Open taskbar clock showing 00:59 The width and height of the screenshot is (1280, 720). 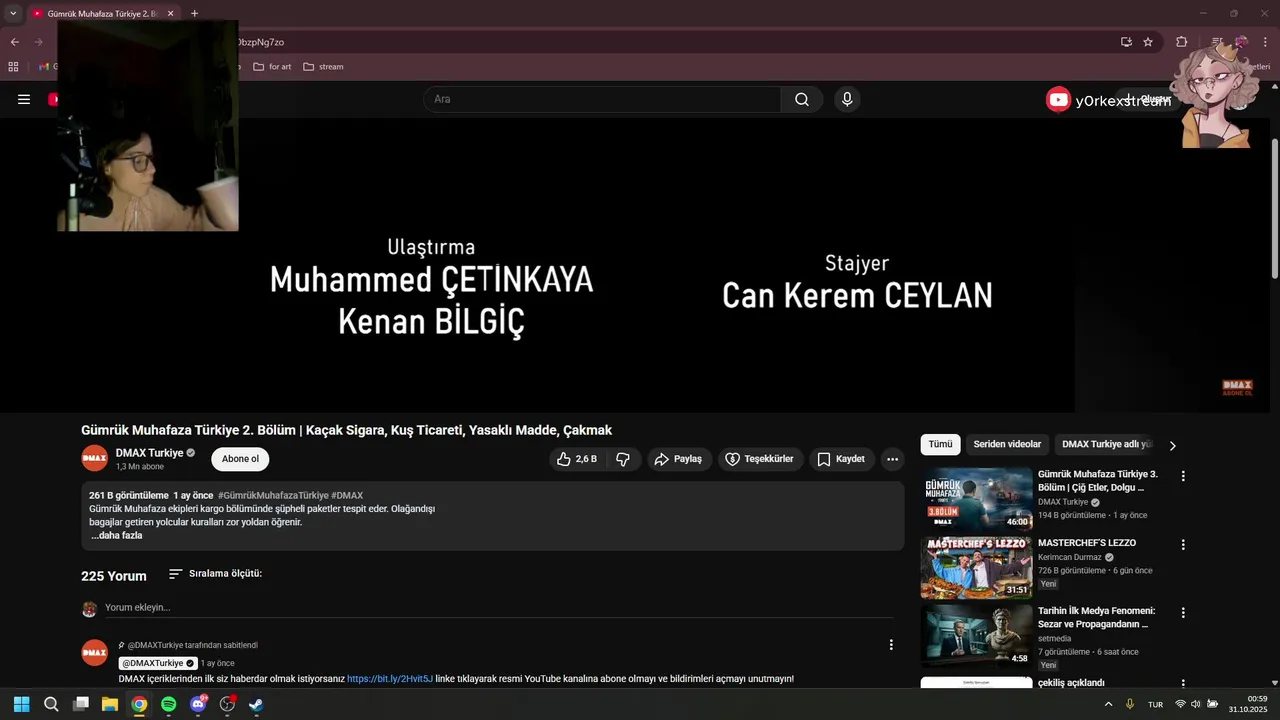[1248, 704]
